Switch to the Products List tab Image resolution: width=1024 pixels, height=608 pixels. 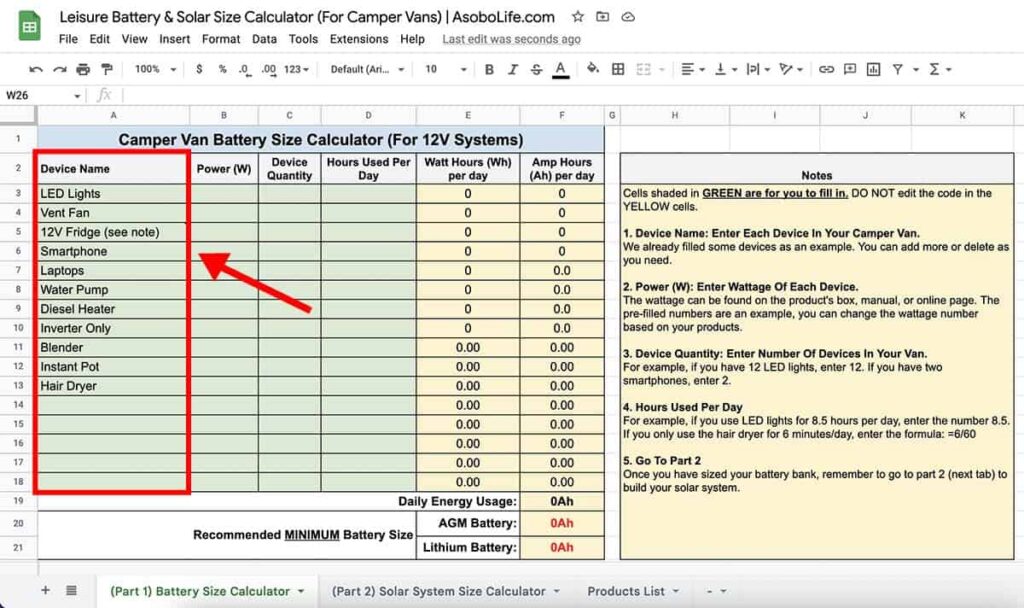click(x=626, y=591)
